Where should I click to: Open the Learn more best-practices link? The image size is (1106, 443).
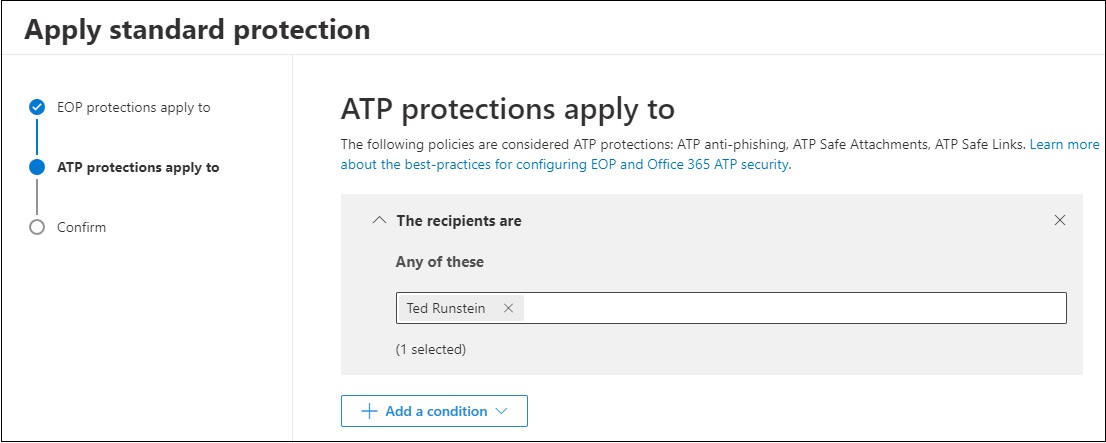click(x=719, y=154)
